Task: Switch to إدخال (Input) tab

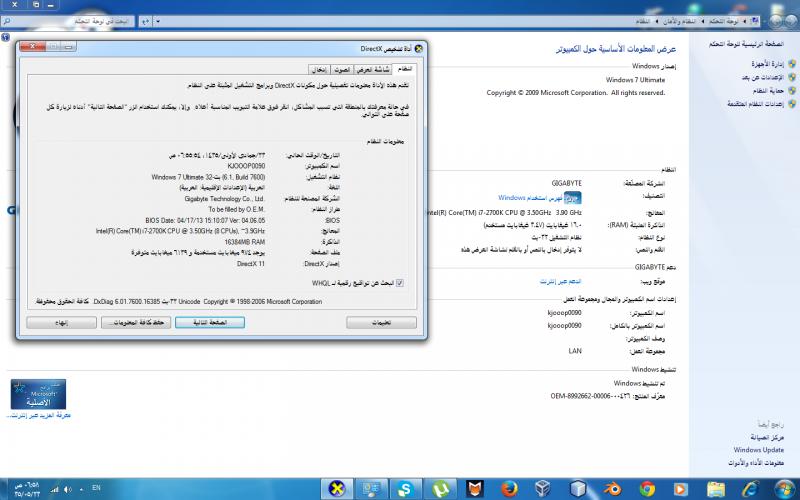Action: (x=319, y=69)
